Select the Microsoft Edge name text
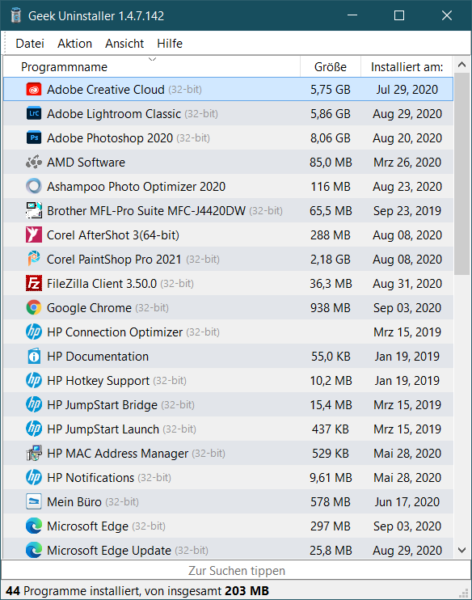This screenshot has width=472, height=600. pos(88,526)
